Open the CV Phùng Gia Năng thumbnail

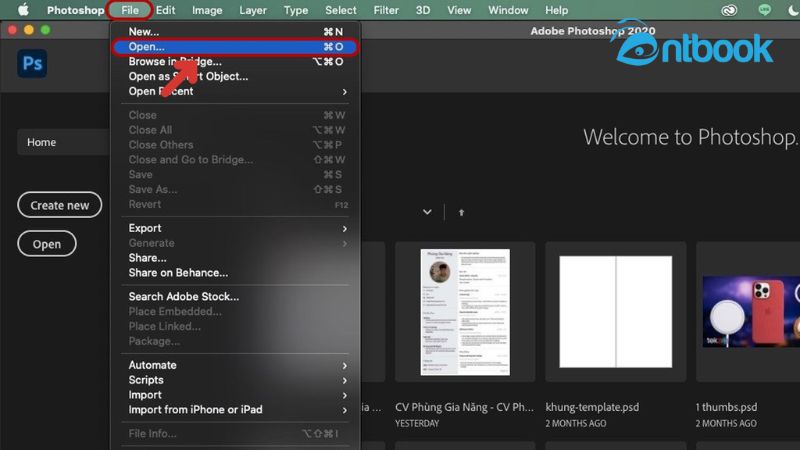coord(465,312)
